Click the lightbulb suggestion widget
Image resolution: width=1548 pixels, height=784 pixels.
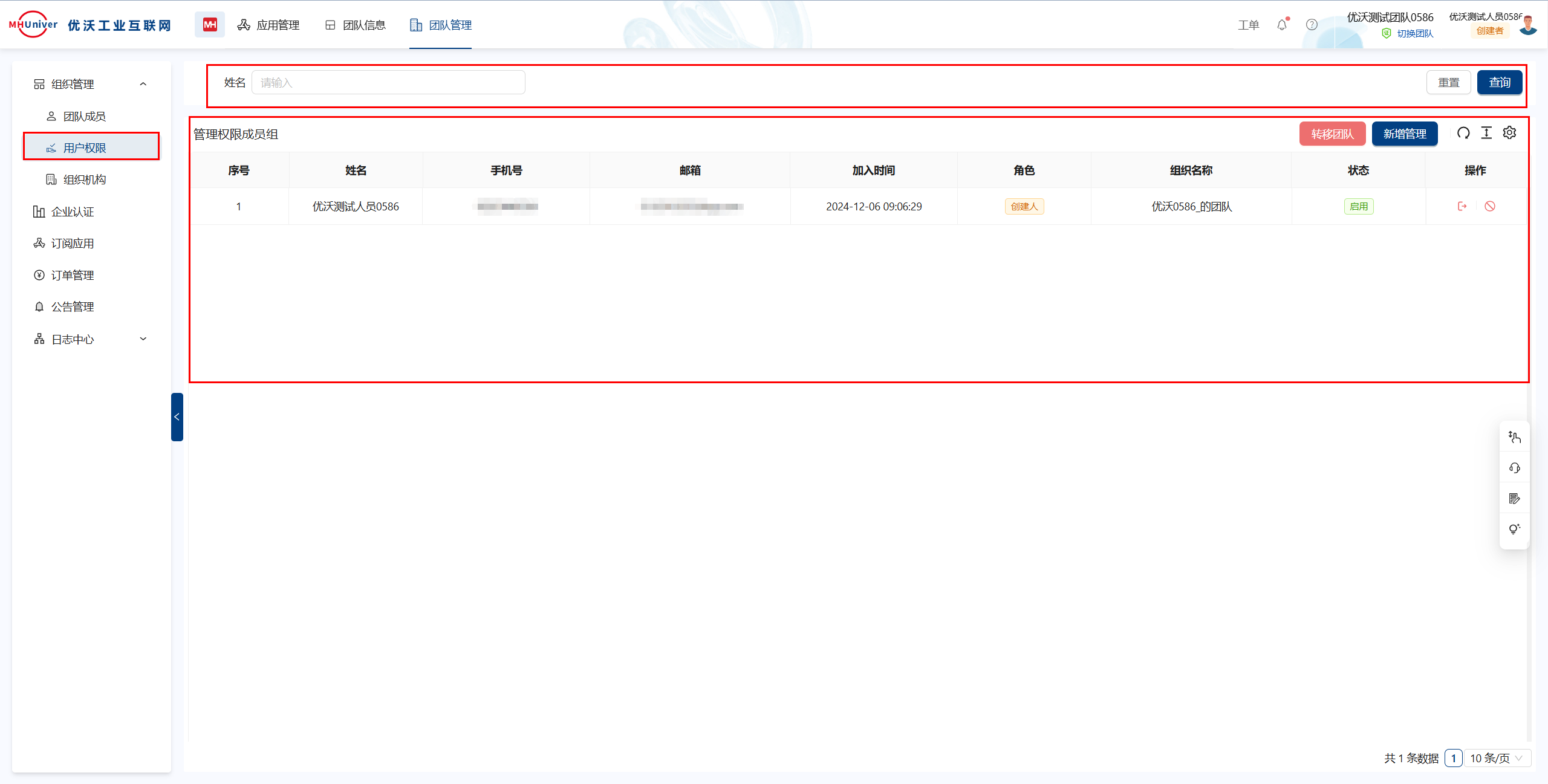pyautogui.click(x=1514, y=529)
